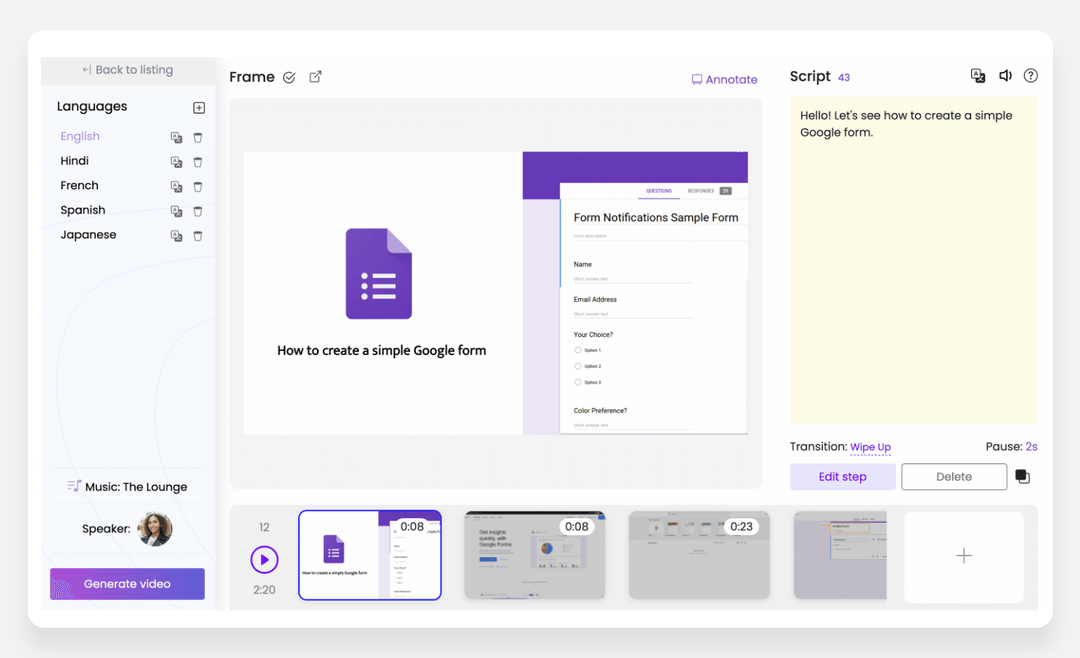Play script audio with speaker icon
The width and height of the screenshot is (1080, 658).
click(x=1006, y=76)
